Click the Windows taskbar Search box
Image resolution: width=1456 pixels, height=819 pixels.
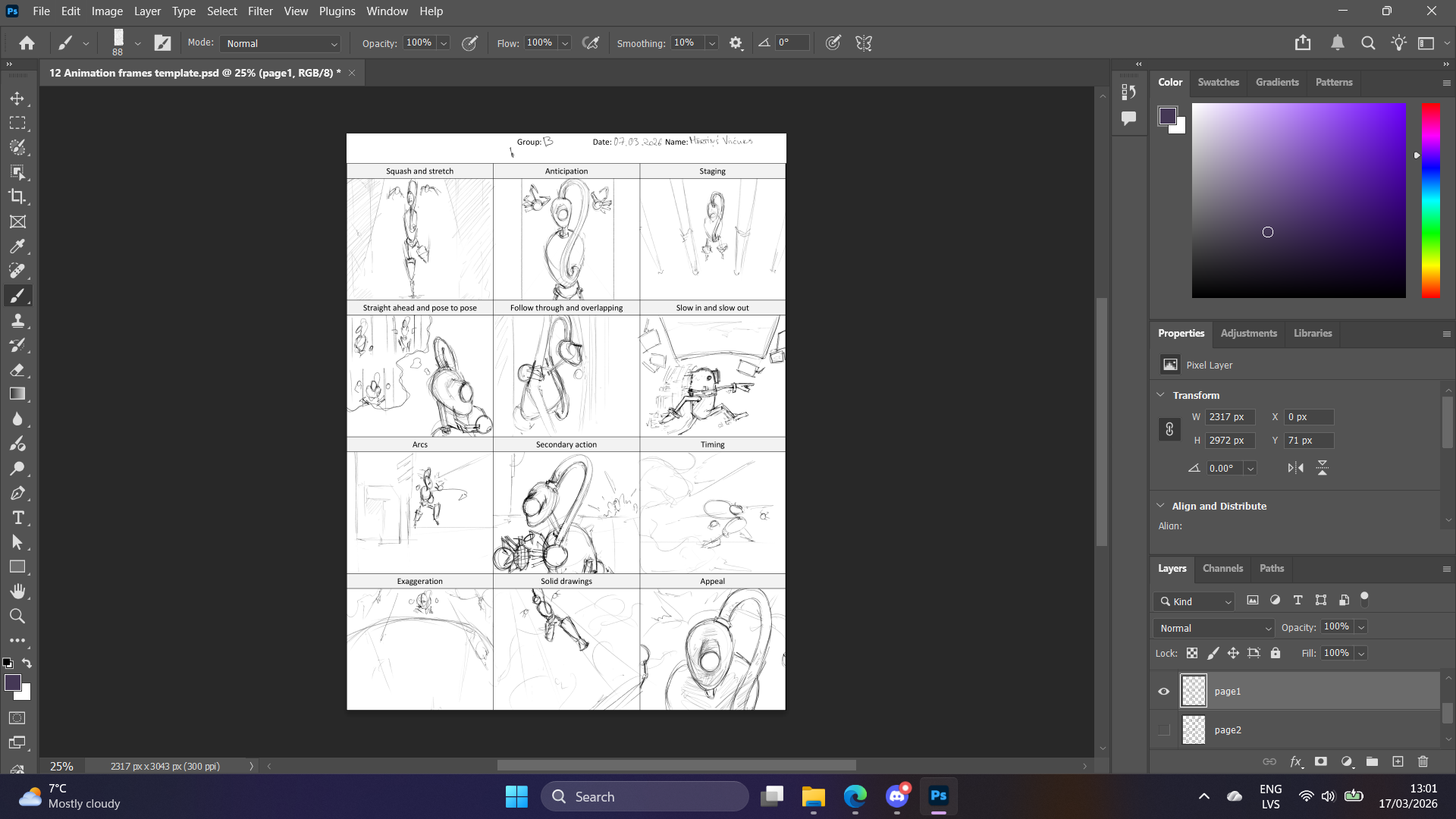click(645, 796)
